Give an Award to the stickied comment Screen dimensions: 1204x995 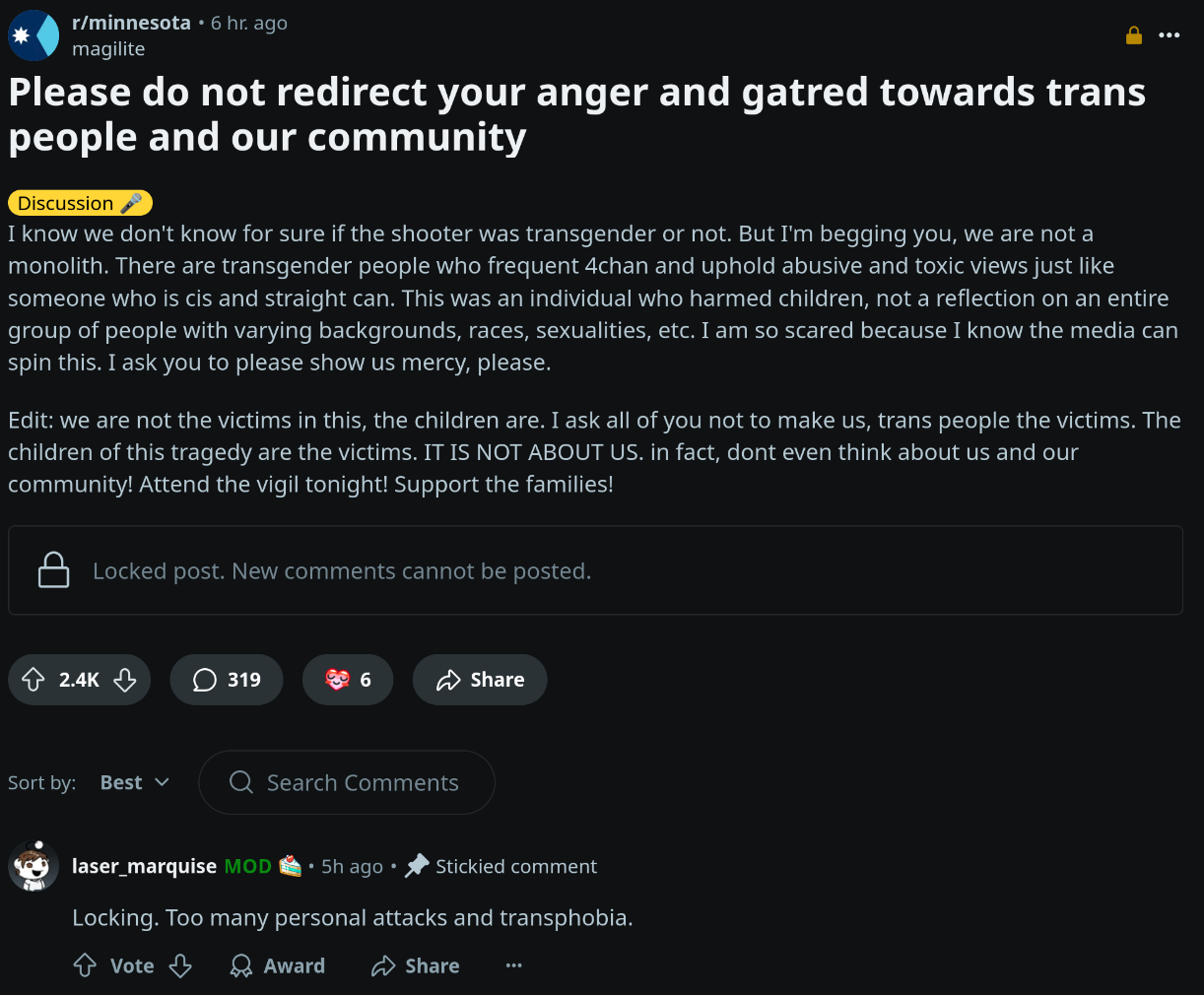pyautogui.click(x=277, y=965)
